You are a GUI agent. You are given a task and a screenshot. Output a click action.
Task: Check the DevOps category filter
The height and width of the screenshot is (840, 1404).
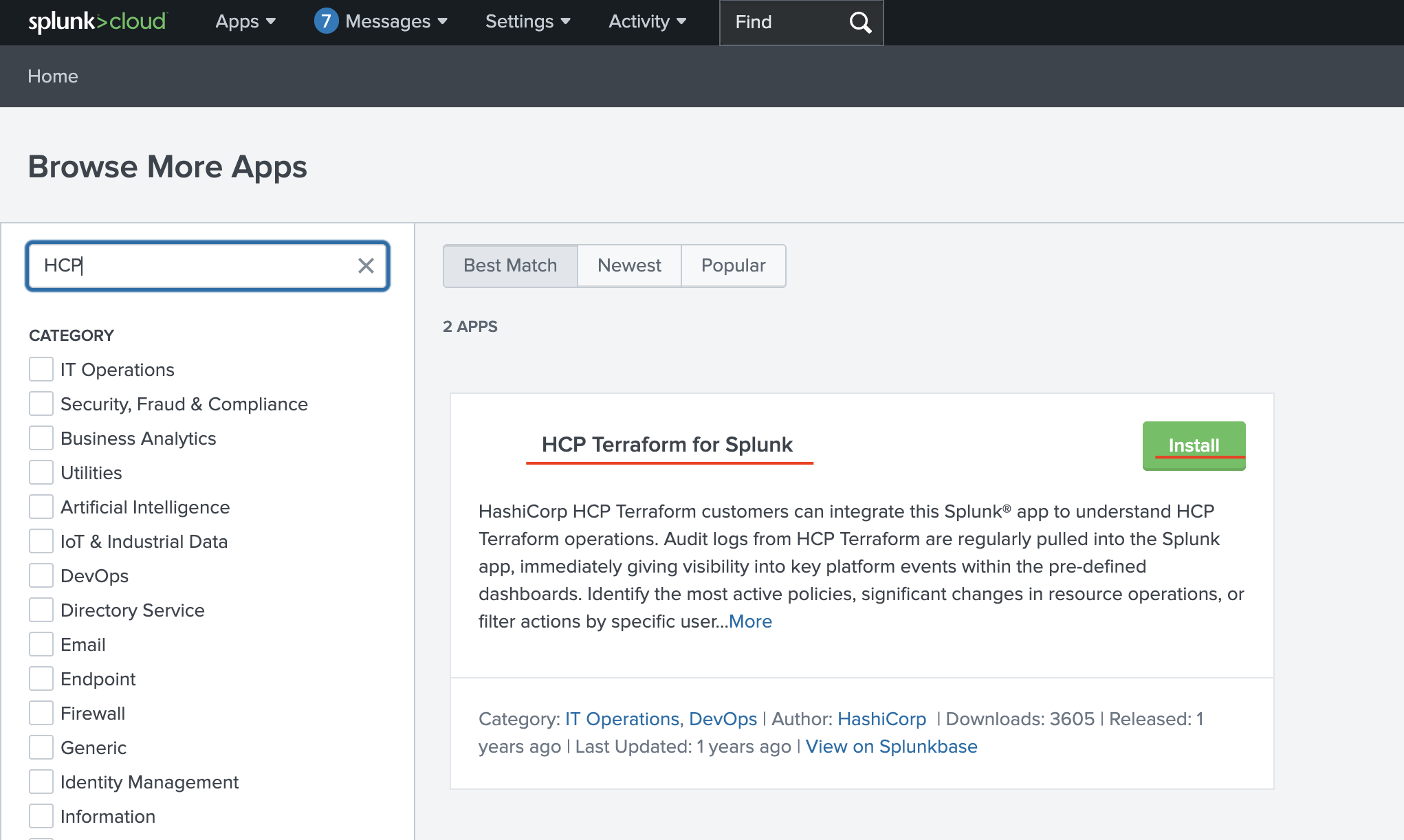[x=41, y=575]
